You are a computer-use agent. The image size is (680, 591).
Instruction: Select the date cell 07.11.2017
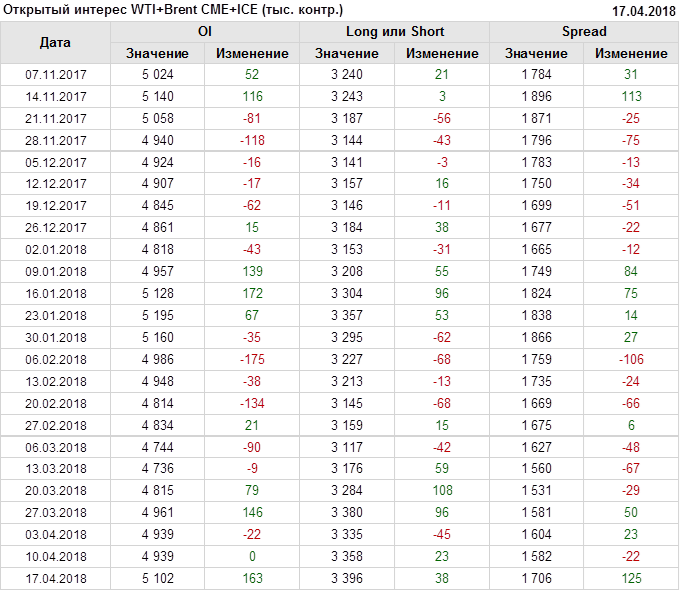(55, 74)
